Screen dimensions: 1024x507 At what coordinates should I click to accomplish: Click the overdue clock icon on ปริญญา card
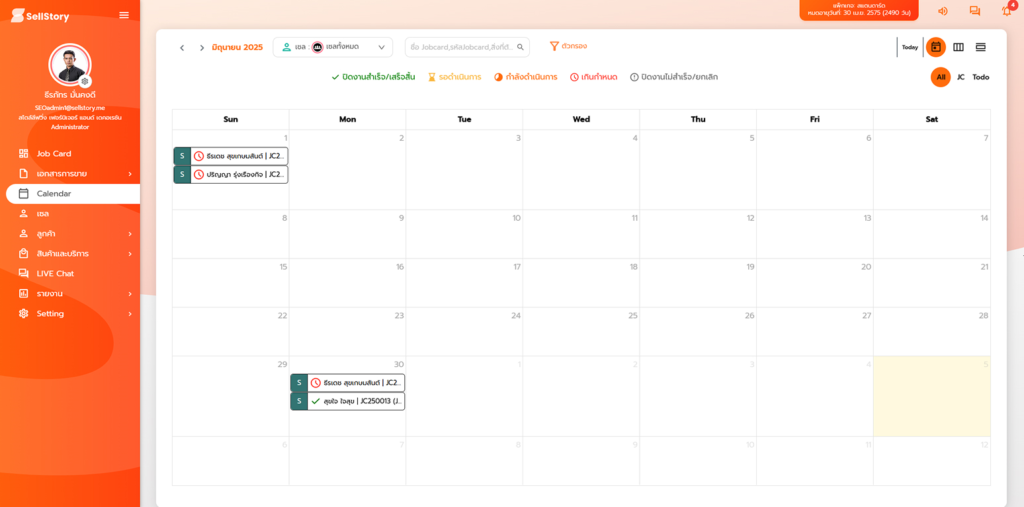(199, 174)
